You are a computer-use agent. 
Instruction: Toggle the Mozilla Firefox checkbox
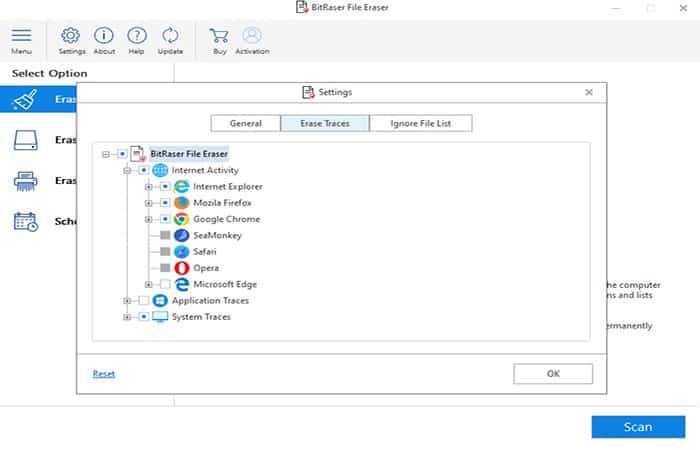165,203
